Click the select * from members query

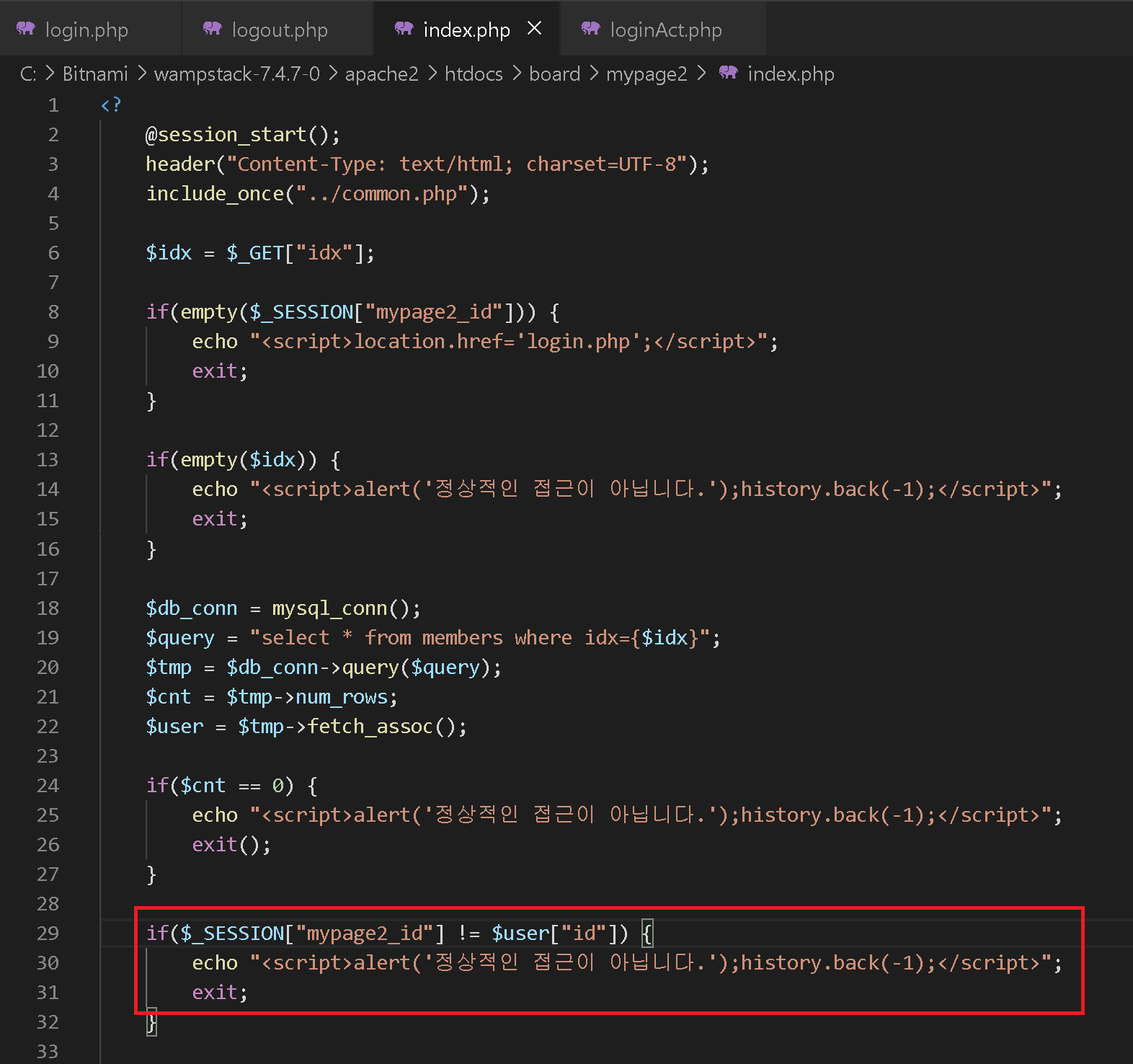[433, 638]
